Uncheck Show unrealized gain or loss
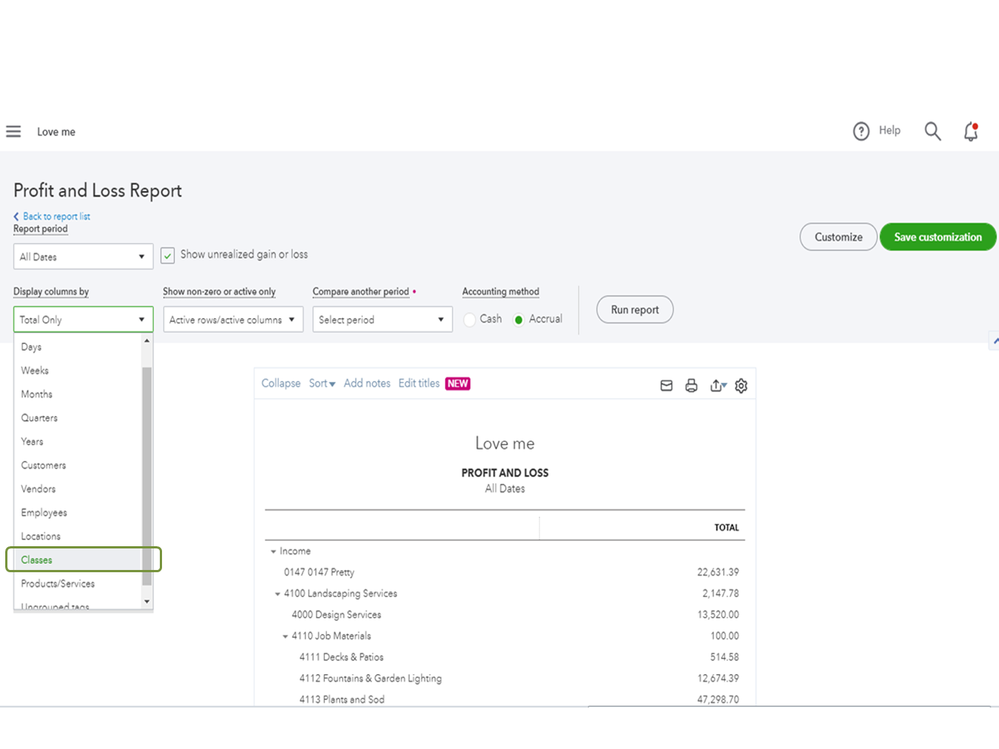Viewport: 999px width, 749px height. click(167, 255)
